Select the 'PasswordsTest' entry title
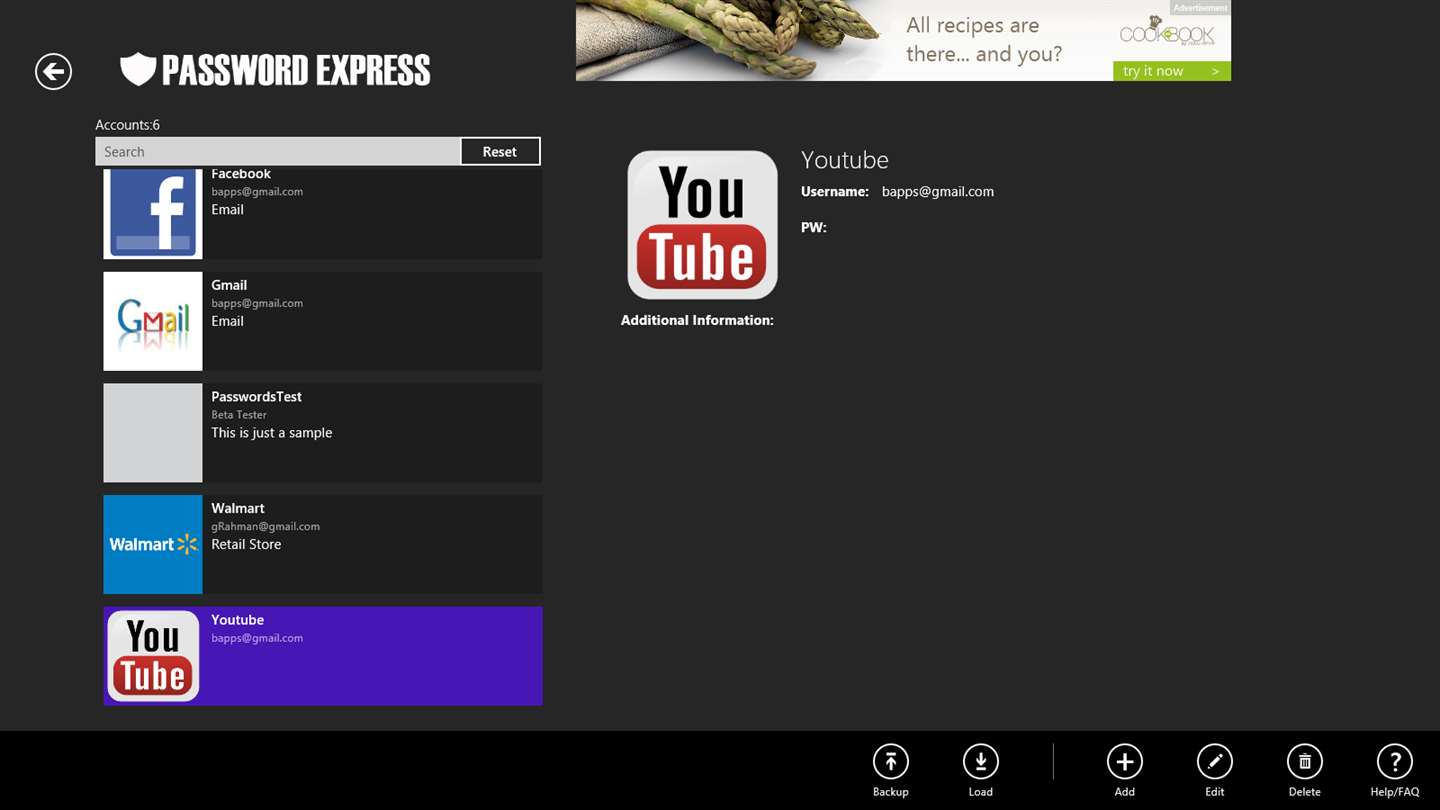1440x810 pixels. 256,397
